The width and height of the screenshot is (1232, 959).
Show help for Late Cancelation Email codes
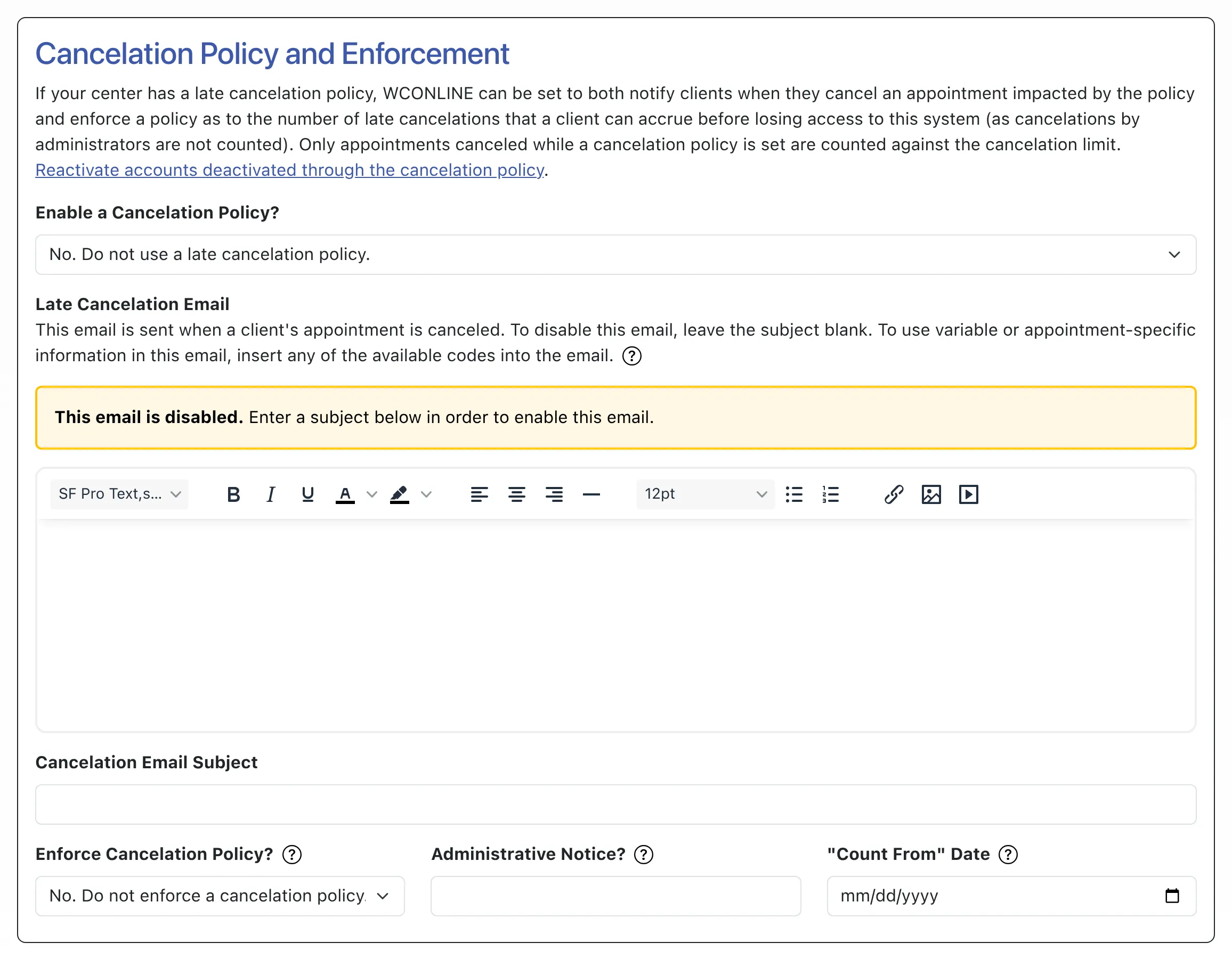[x=632, y=356]
